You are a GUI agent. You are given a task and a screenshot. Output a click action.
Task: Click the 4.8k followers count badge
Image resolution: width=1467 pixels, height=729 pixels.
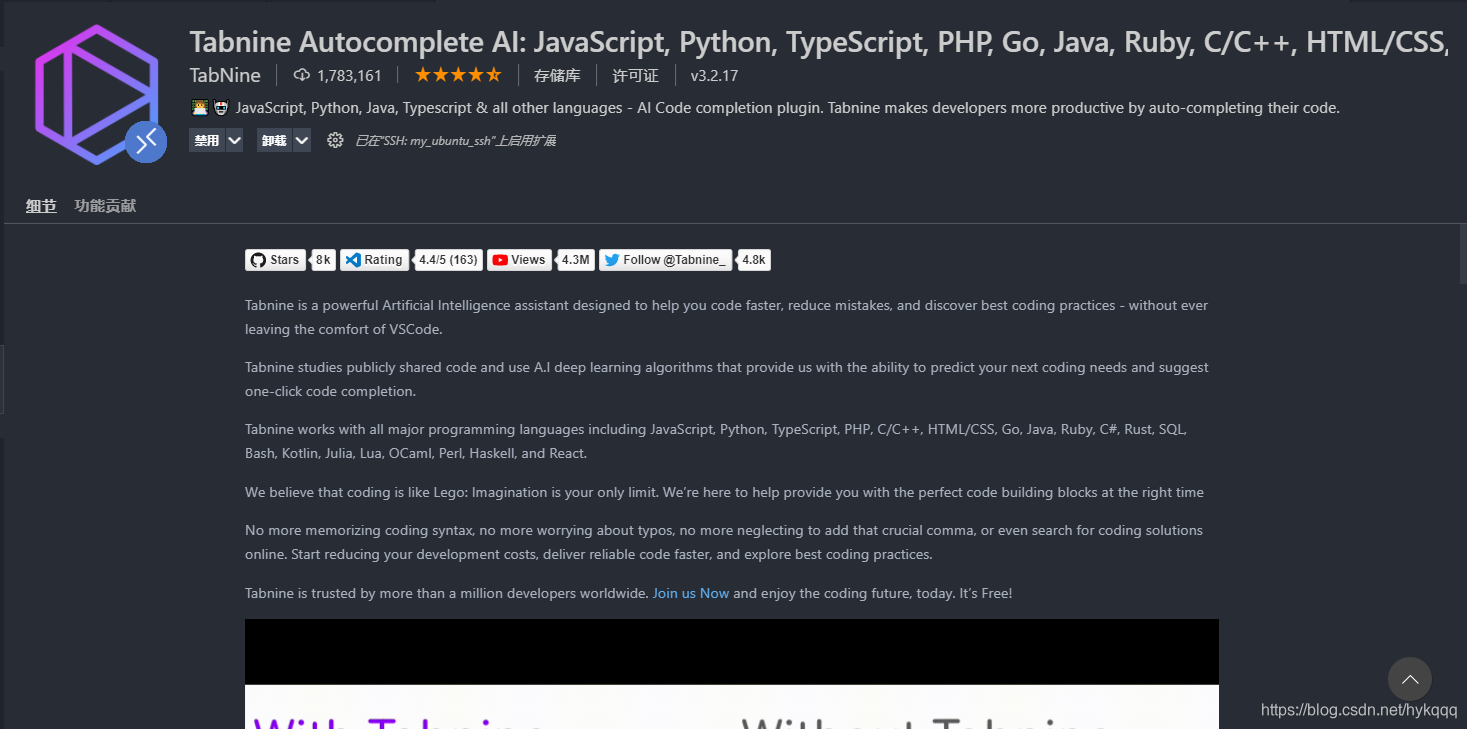753,260
